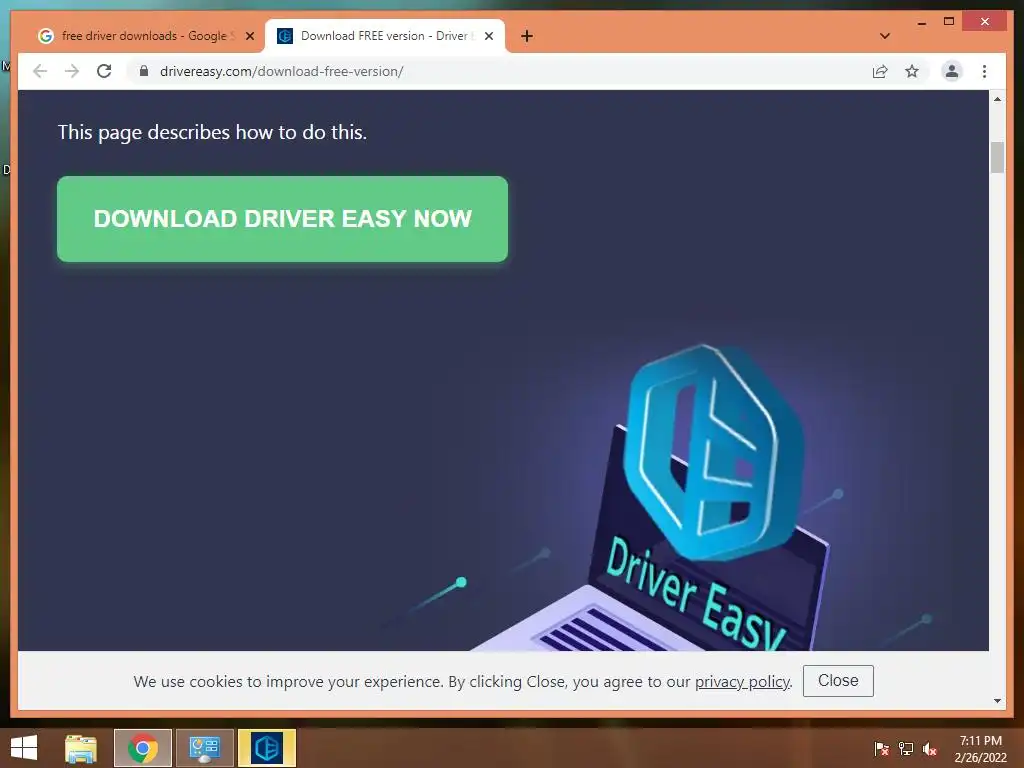Viewport: 1024px width, 768px height.
Task: Close the Download FREE version tab
Action: [488, 36]
